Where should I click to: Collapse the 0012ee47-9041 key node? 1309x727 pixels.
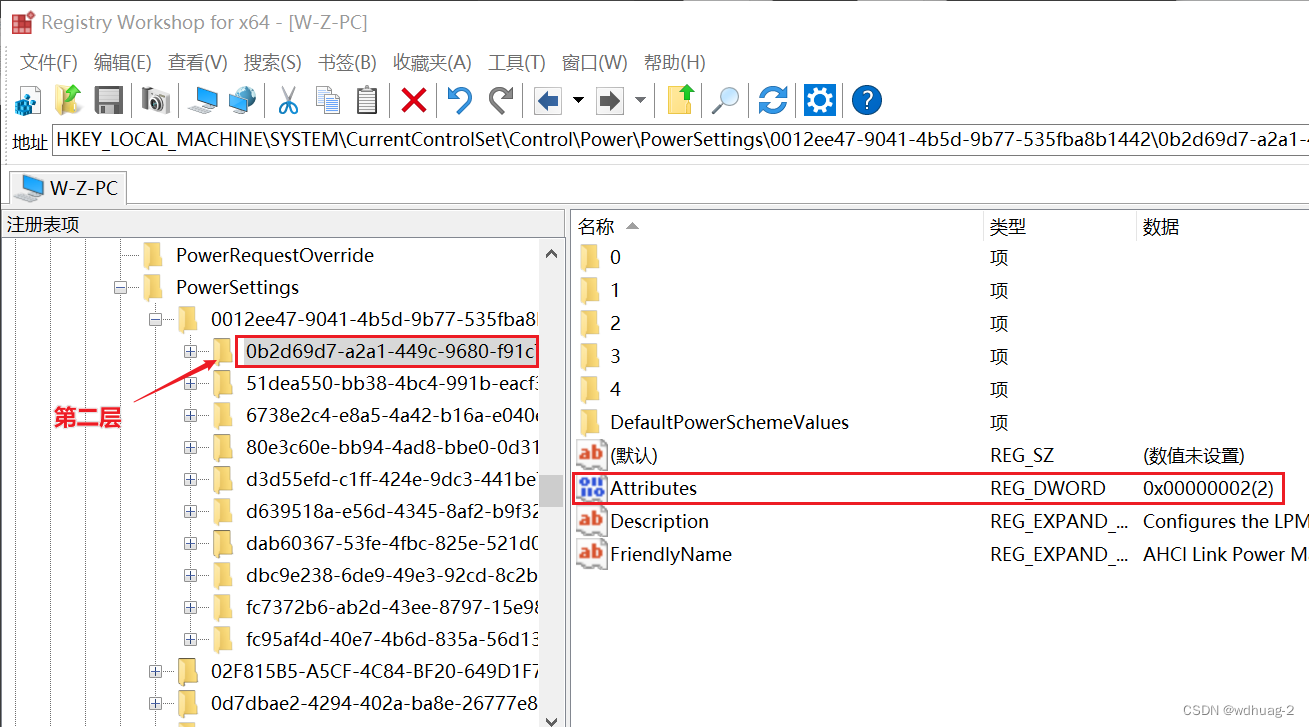pyautogui.click(x=155, y=320)
